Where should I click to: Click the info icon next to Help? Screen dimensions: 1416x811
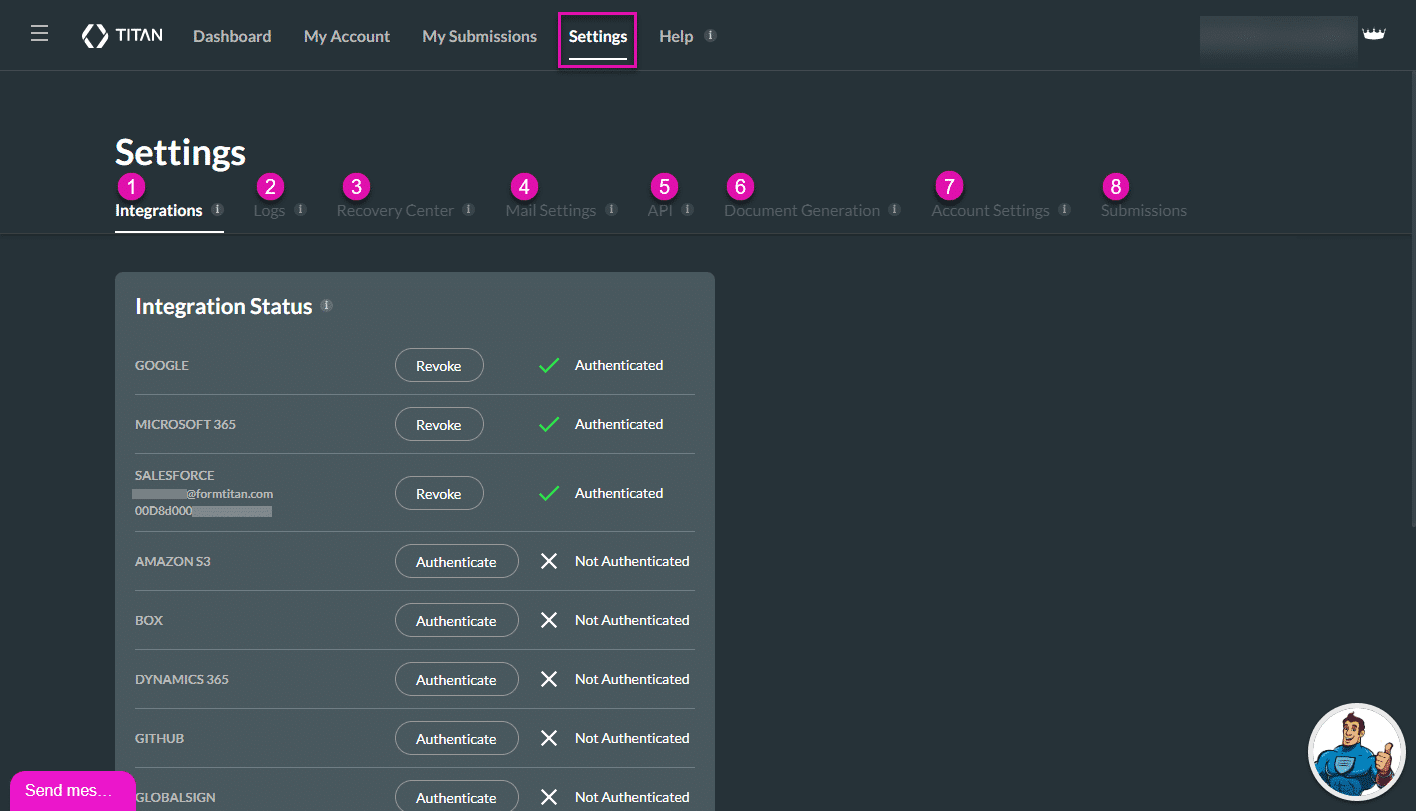(x=712, y=34)
